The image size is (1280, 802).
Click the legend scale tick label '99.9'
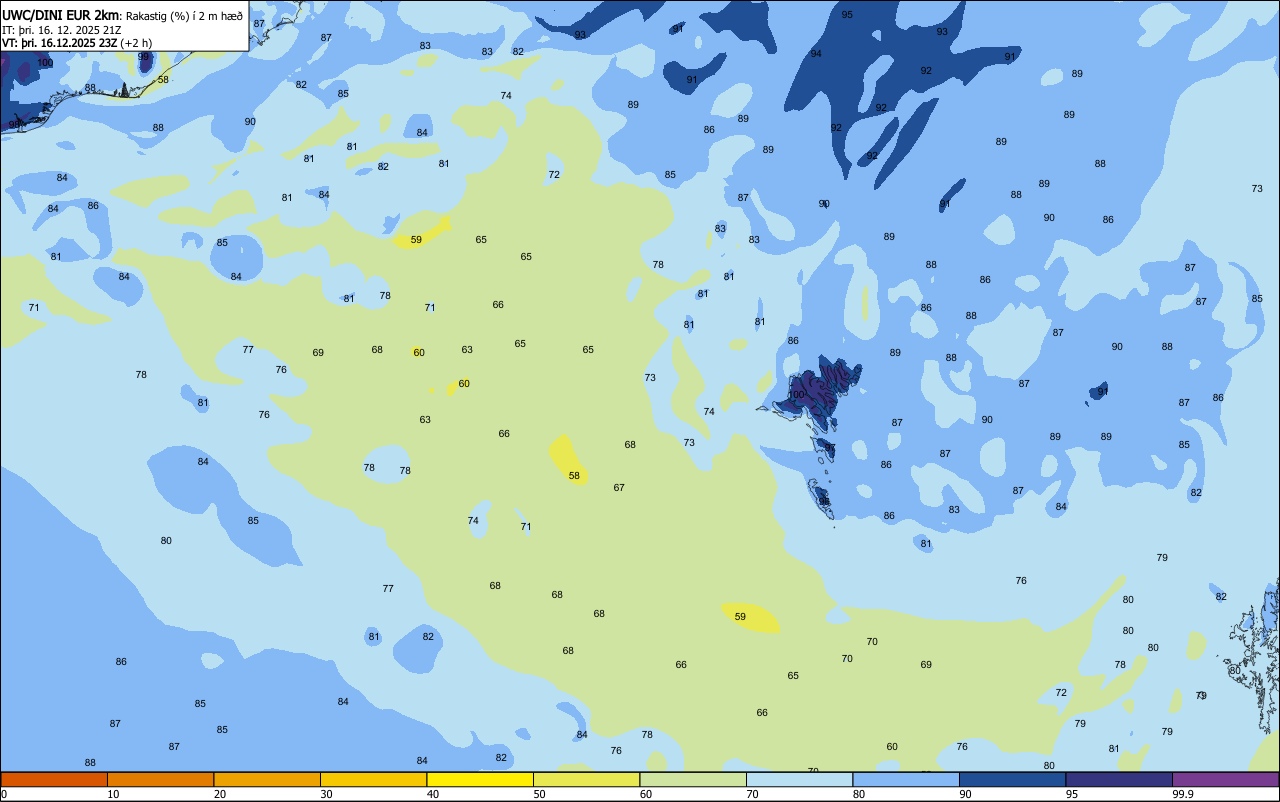1183,795
